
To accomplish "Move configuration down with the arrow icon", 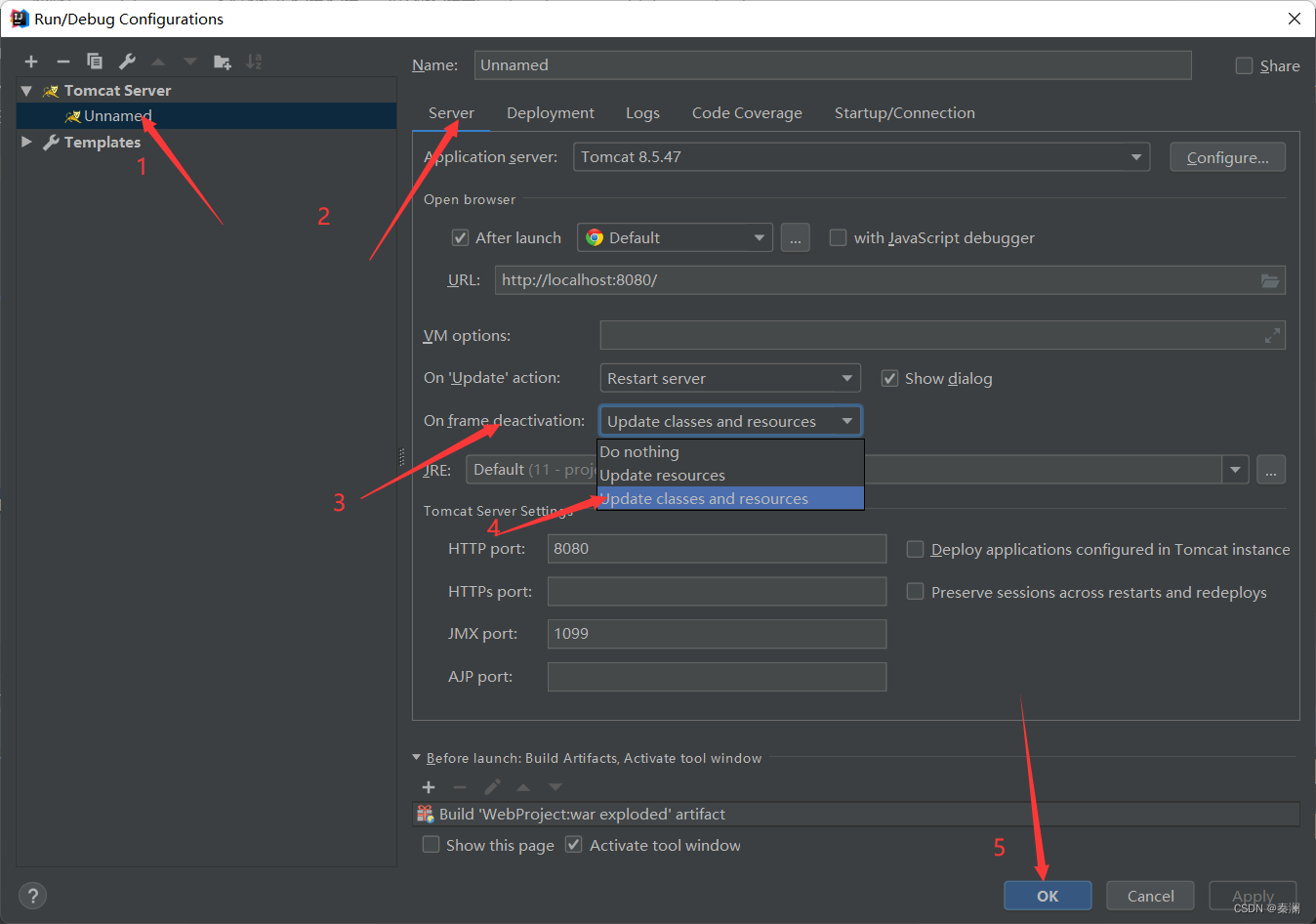I will 190,62.
